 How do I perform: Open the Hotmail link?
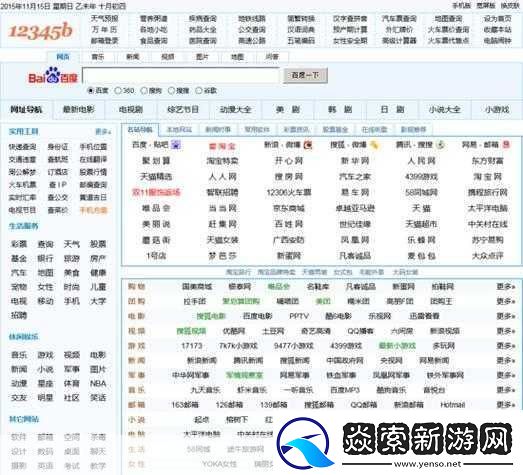tap(453, 405)
